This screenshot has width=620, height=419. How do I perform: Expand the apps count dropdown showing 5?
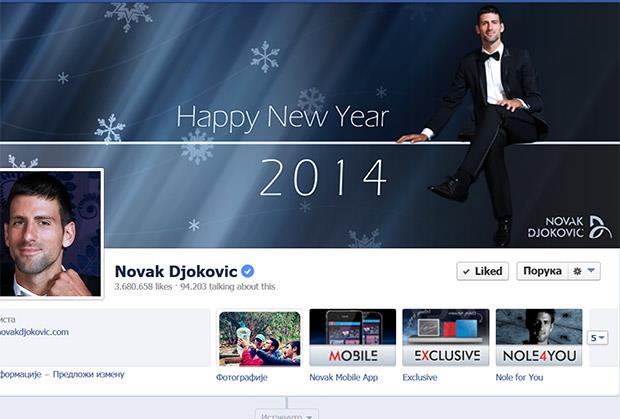tap(597, 338)
